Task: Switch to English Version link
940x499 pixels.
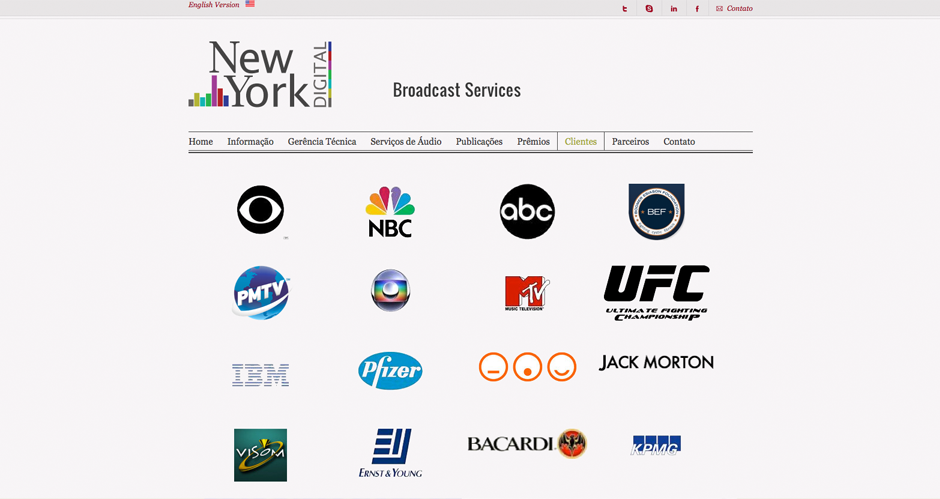Action: click(213, 5)
